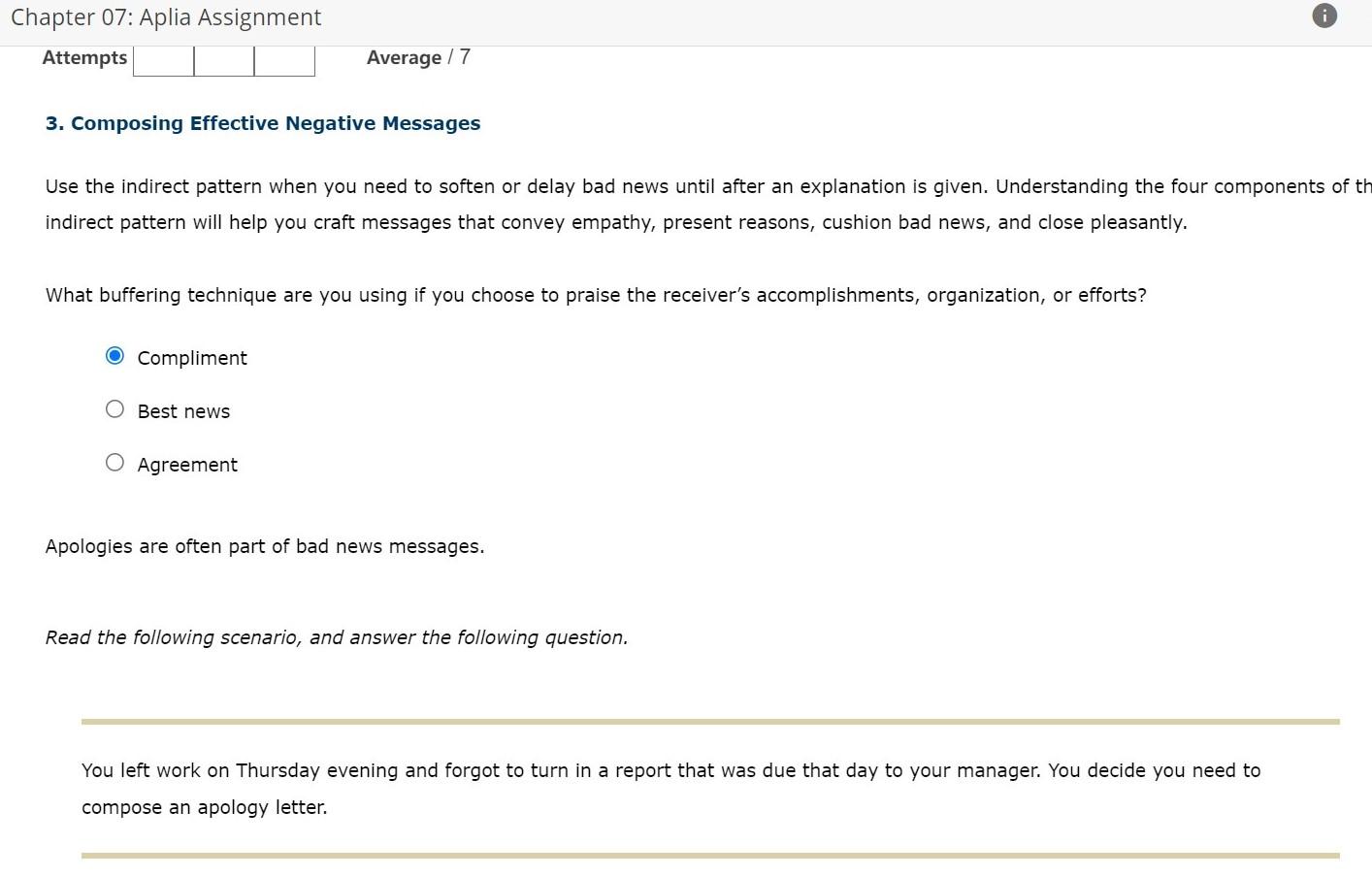This screenshot has width=1372, height=877.
Task: Click the 'Apologies are often part of bad news messages' text
Action: pyautogui.click(x=264, y=545)
